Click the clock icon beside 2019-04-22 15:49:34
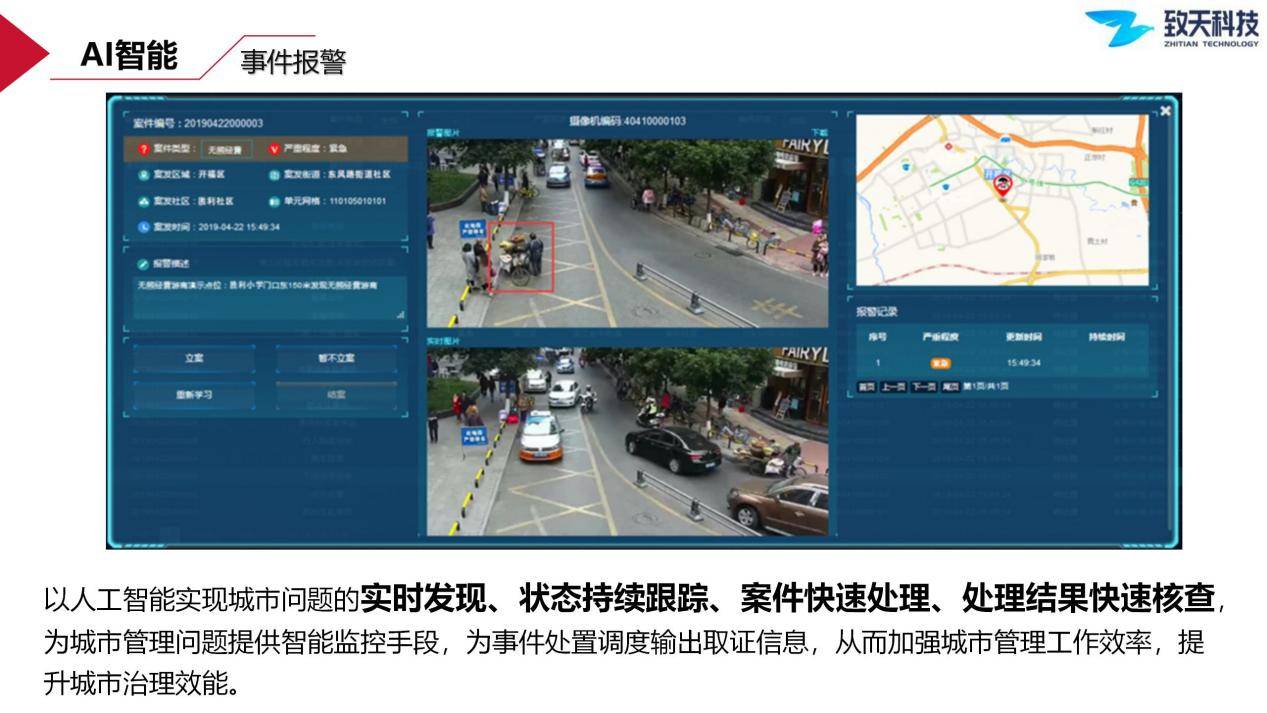 click(143, 227)
